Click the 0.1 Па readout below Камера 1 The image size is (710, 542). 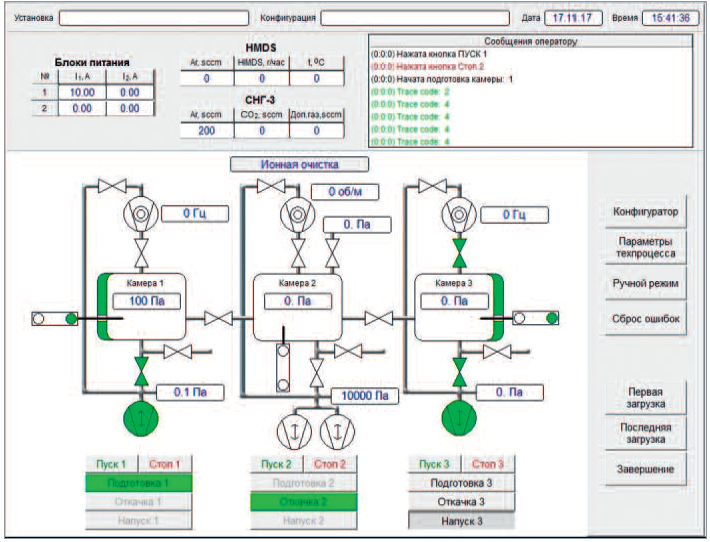tap(190, 392)
